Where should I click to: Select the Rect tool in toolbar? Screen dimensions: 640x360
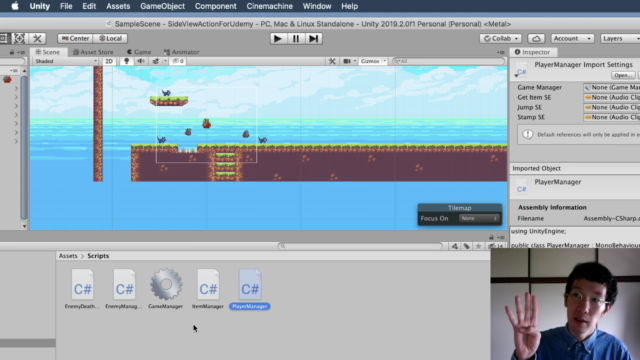click(3, 38)
